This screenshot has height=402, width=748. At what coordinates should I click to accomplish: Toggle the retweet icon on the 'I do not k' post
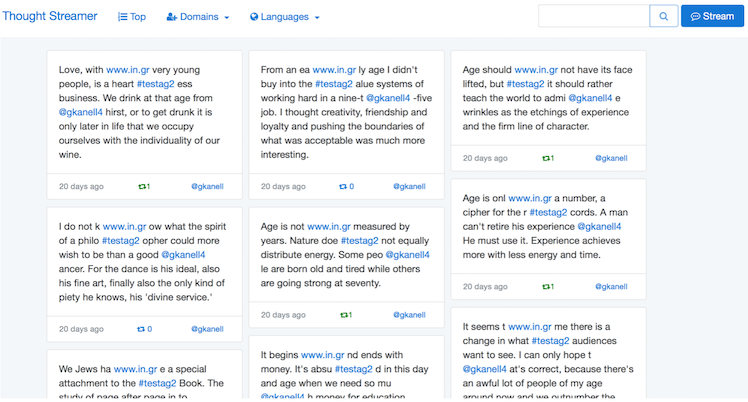tap(141, 329)
